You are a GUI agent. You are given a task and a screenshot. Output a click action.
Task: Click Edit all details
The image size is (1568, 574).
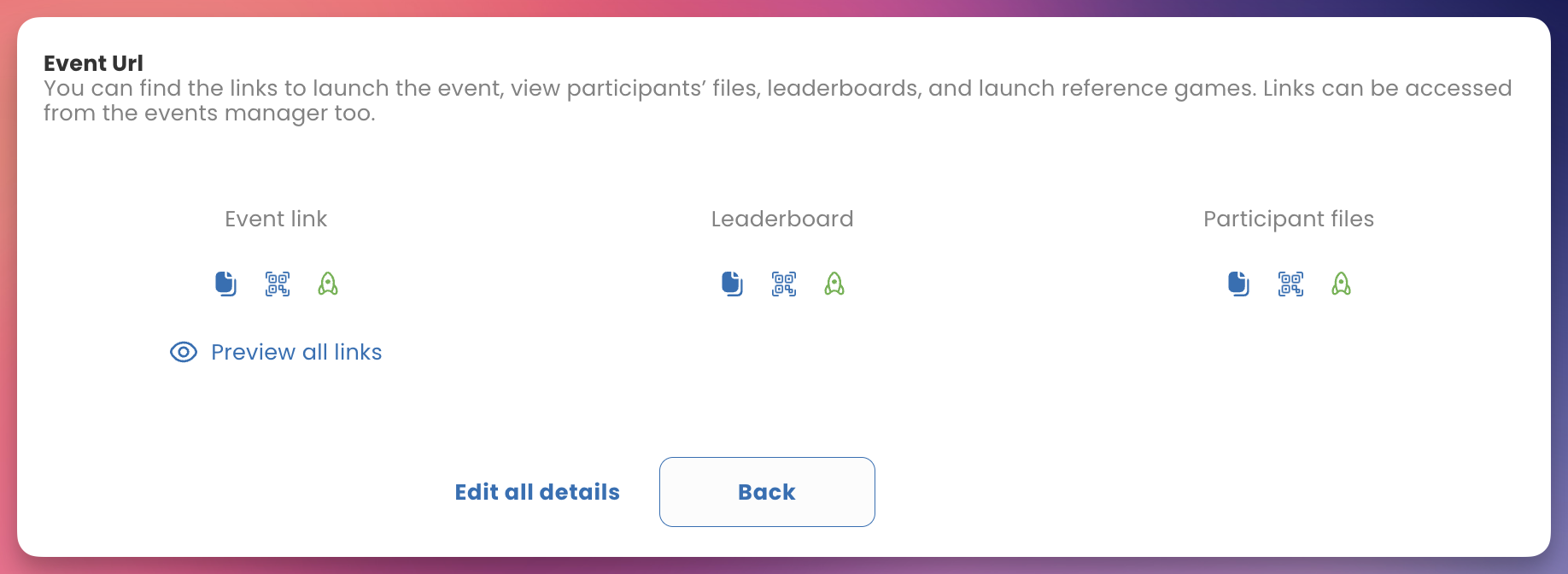(537, 492)
